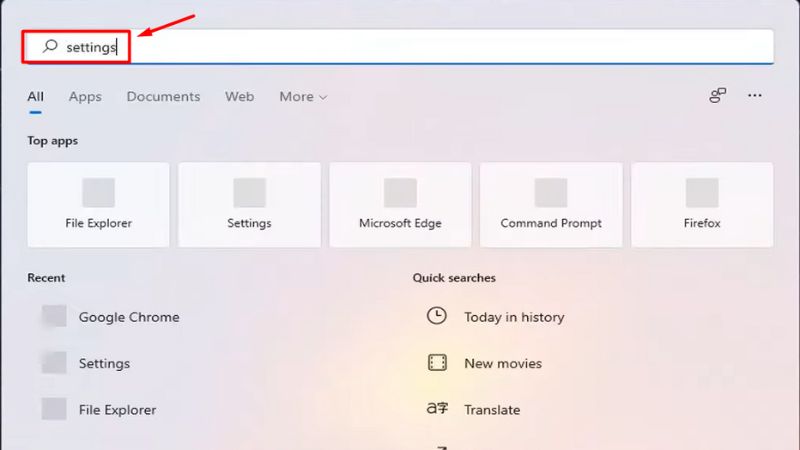The image size is (800, 450).
Task: Click the film icon for New movies
Action: coord(437,362)
